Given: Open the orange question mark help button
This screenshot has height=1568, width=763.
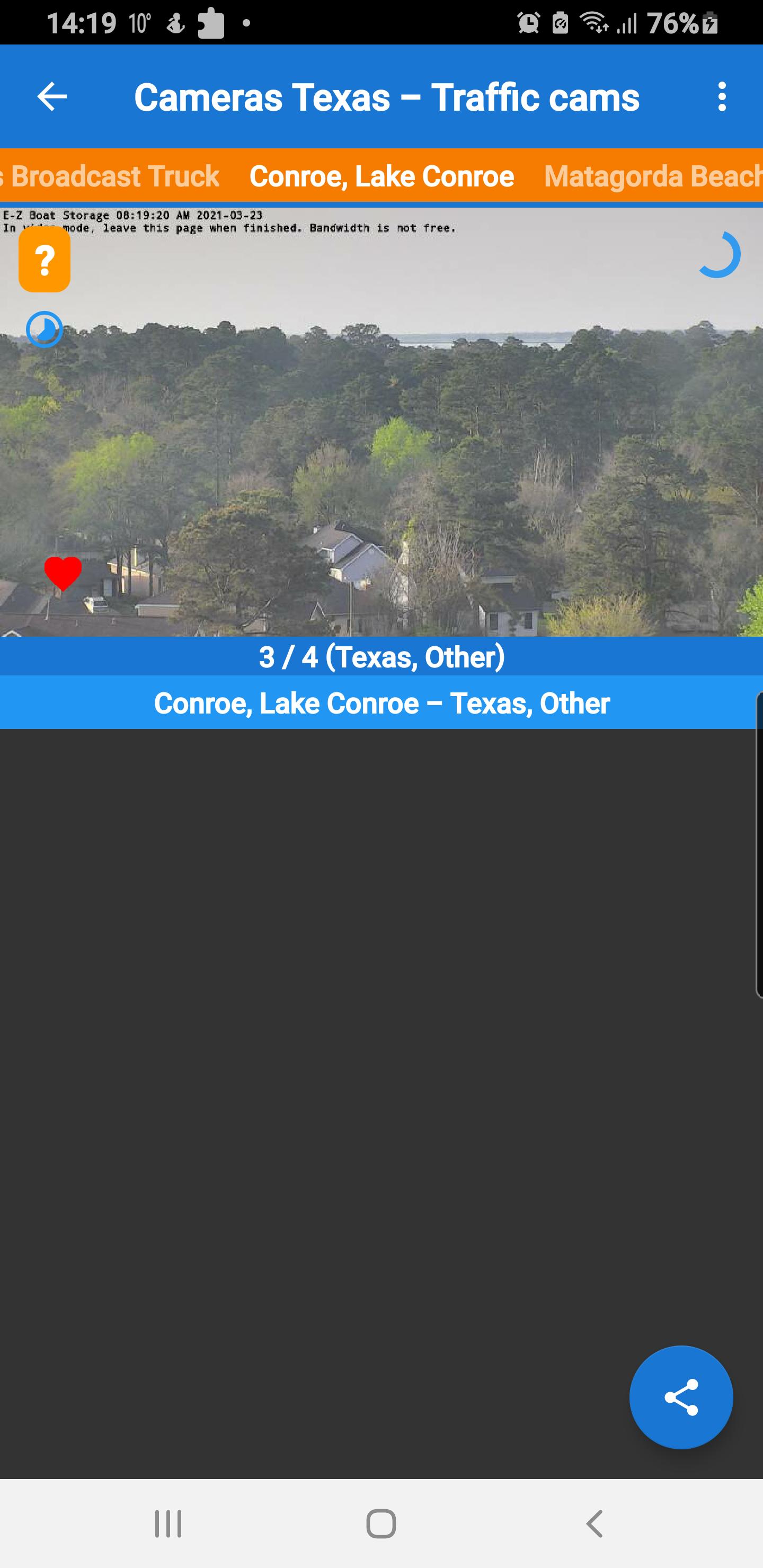Looking at the screenshot, I should tap(45, 260).
